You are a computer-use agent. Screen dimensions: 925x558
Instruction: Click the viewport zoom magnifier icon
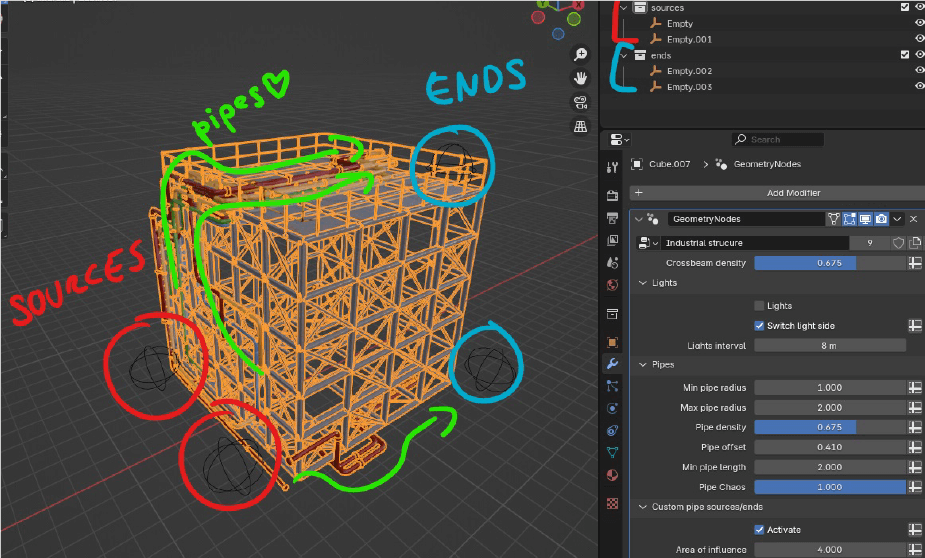tap(580, 54)
